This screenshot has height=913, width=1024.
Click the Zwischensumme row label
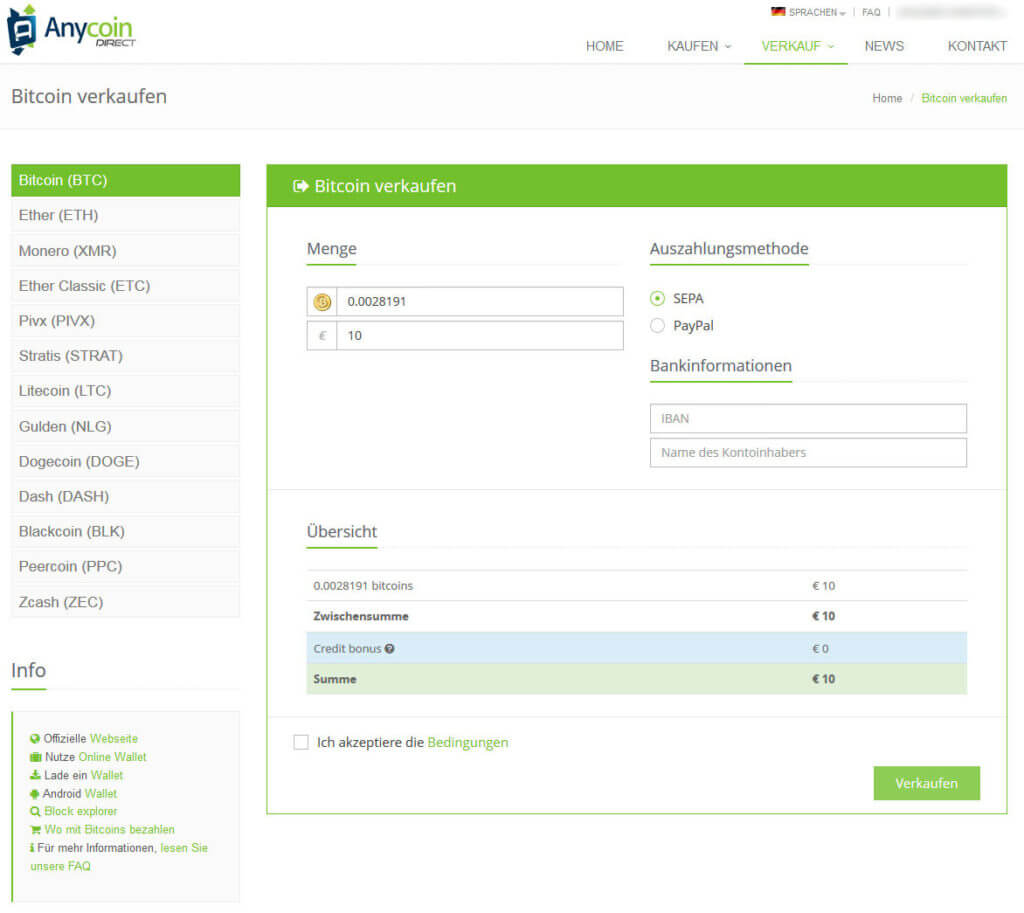(360, 617)
